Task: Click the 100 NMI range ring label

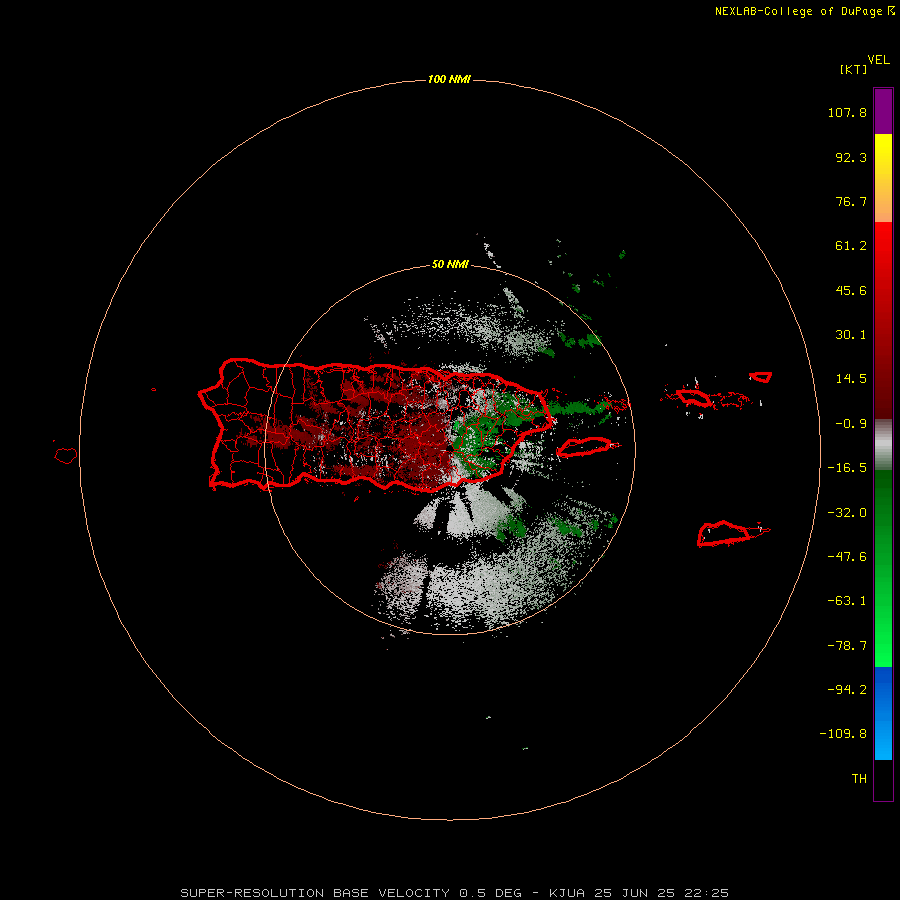Action: click(x=449, y=79)
